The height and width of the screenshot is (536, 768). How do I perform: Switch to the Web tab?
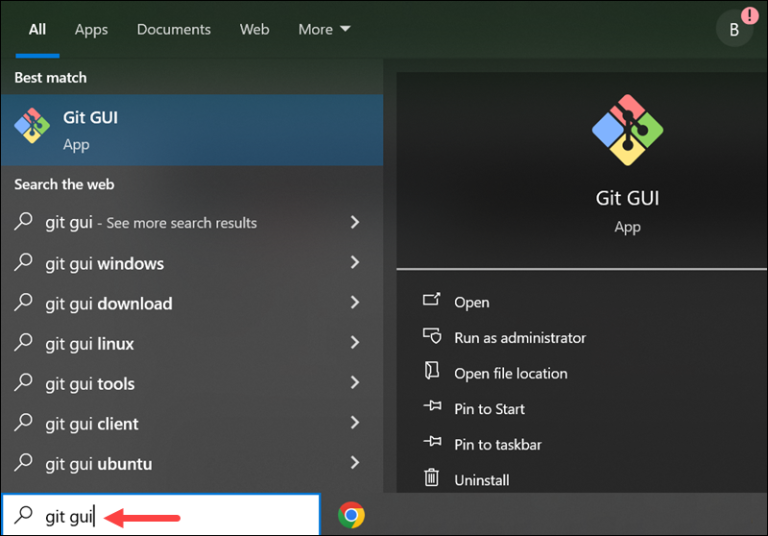coord(254,29)
